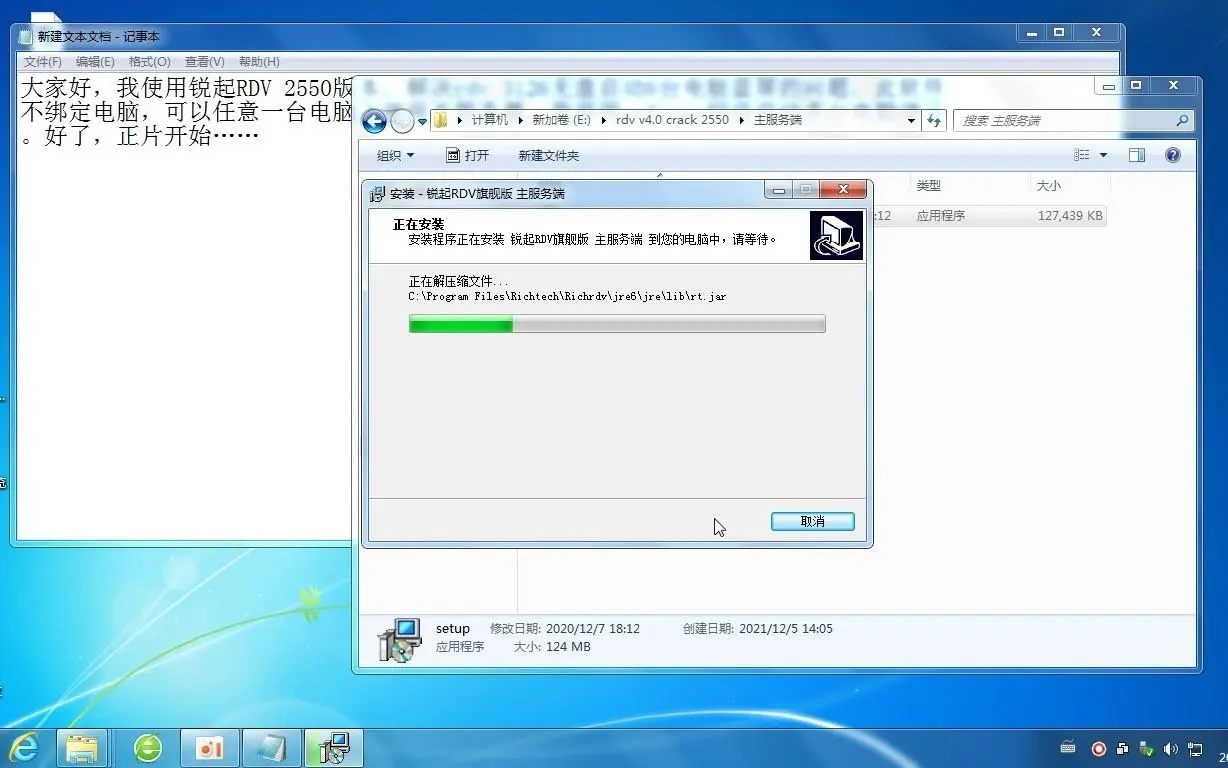Click the 应用程序 type cell

pos(941,215)
